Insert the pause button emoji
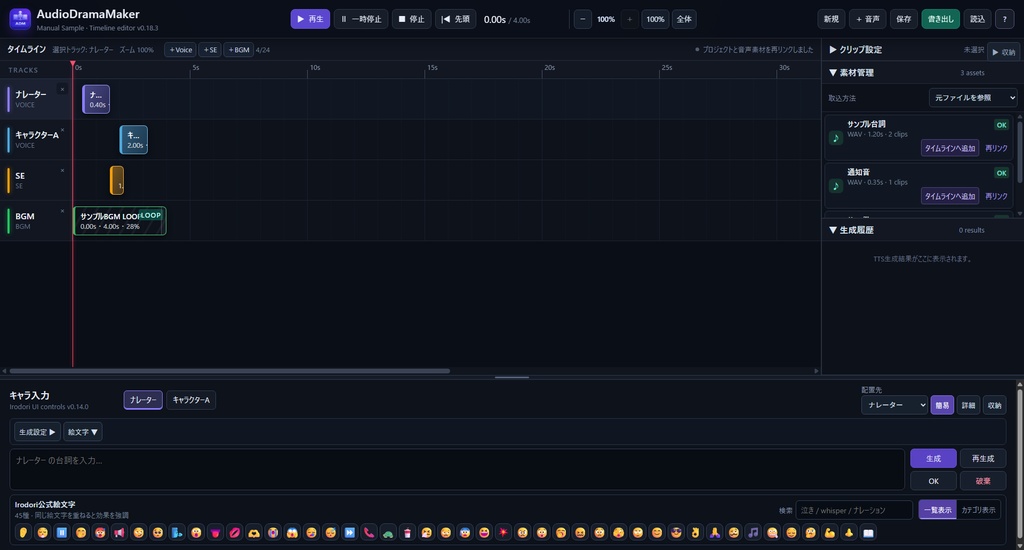The height and width of the screenshot is (550, 1024). click(x=61, y=532)
